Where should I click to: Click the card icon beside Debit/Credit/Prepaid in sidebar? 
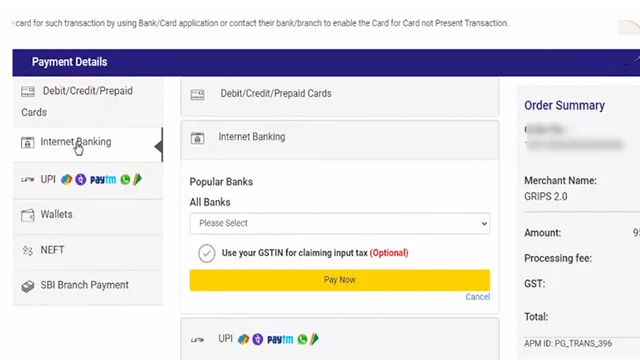[28, 91]
